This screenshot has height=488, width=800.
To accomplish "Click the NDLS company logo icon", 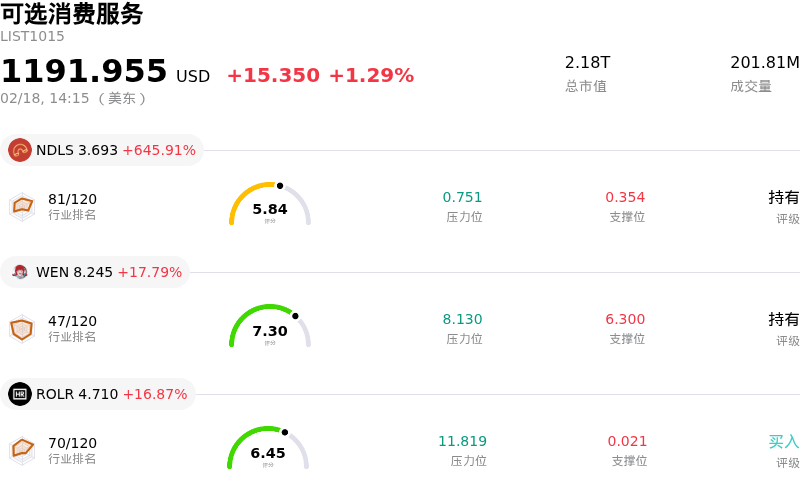I will tap(20, 150).
